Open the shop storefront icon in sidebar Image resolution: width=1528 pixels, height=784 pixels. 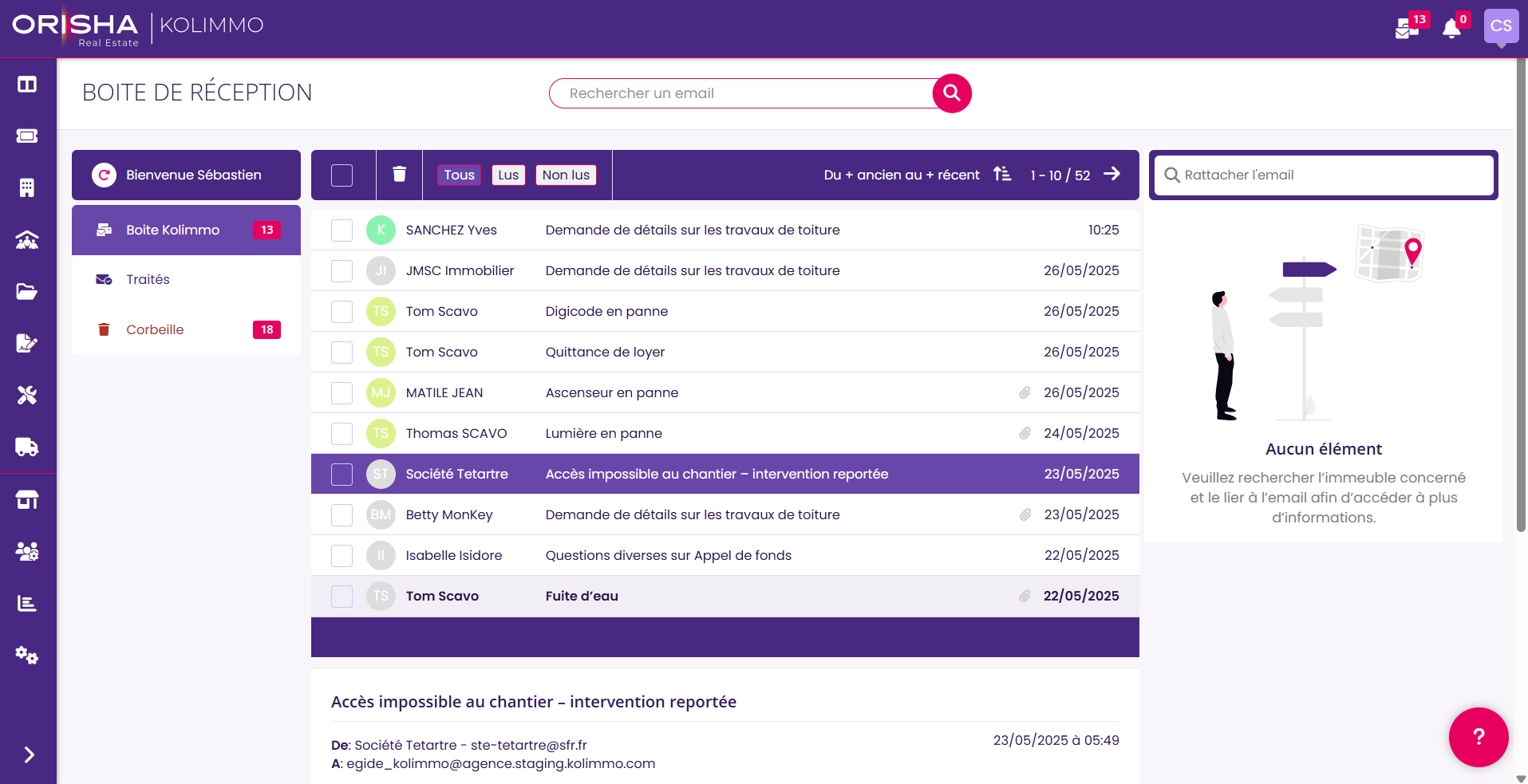[x=27, y=499]
